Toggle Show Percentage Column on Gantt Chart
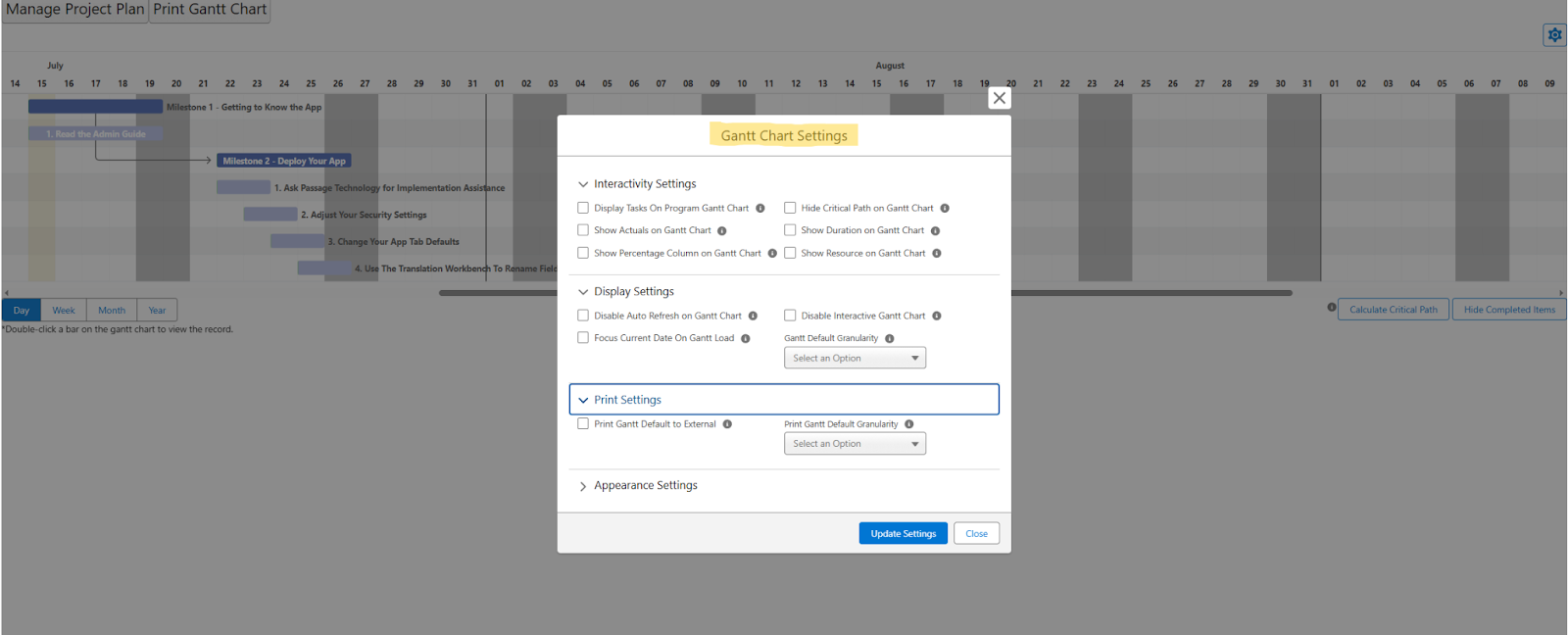Viewport: 1568px width, 635px height. 583,253
